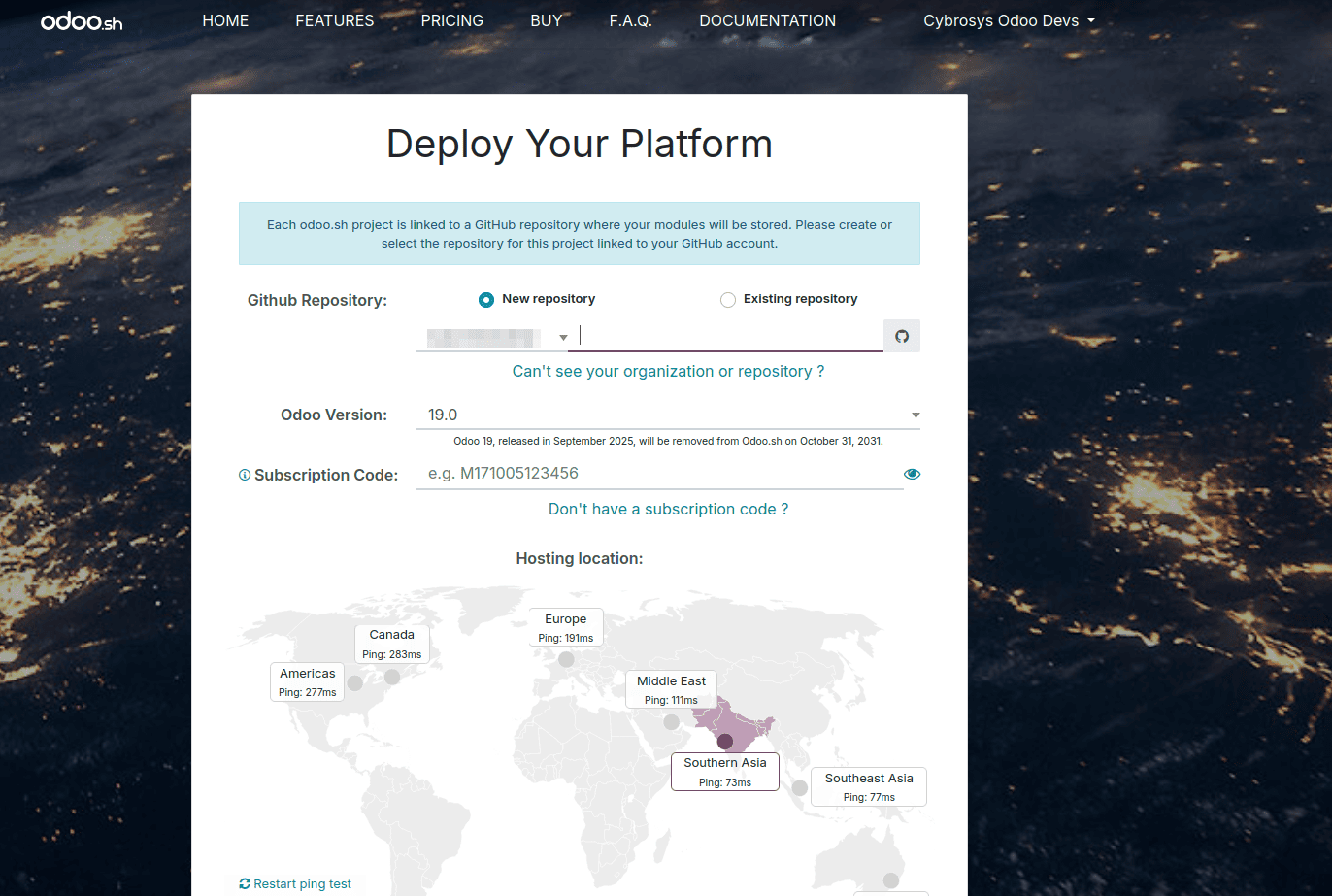Click the Odoo 19 removal date note
This screenshot has width=1332, height=896.
[x=668, y=441]
